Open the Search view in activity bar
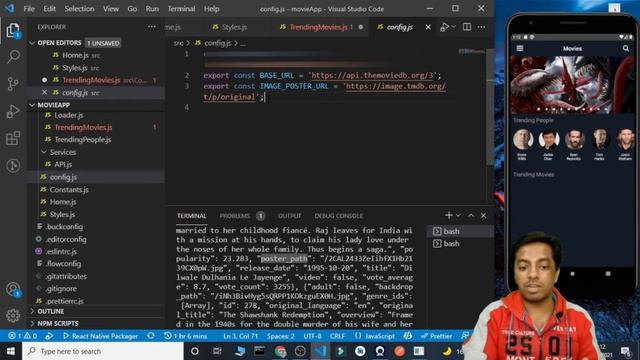 (13, 57)
